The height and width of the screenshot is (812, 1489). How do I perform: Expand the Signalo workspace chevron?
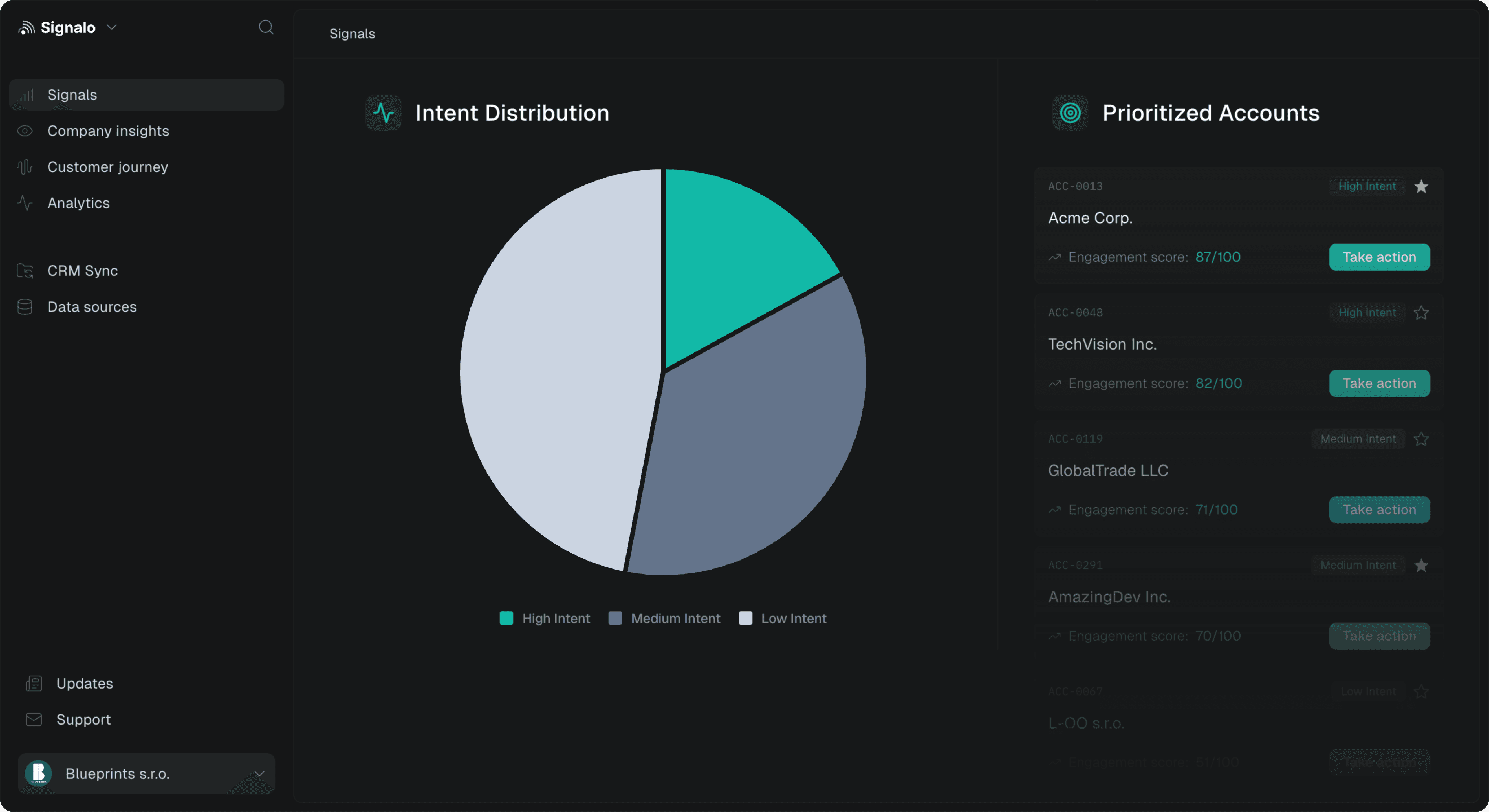click(x=112, y=27)
